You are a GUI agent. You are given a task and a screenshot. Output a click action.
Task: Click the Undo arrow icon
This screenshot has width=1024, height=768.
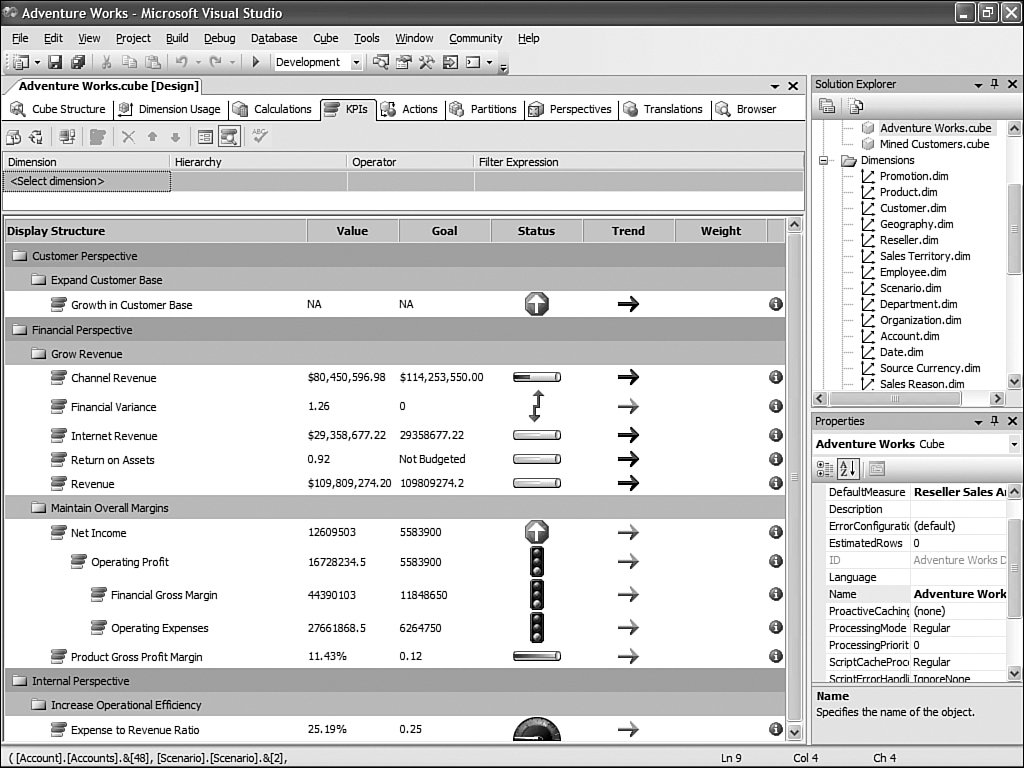[182, 62]
